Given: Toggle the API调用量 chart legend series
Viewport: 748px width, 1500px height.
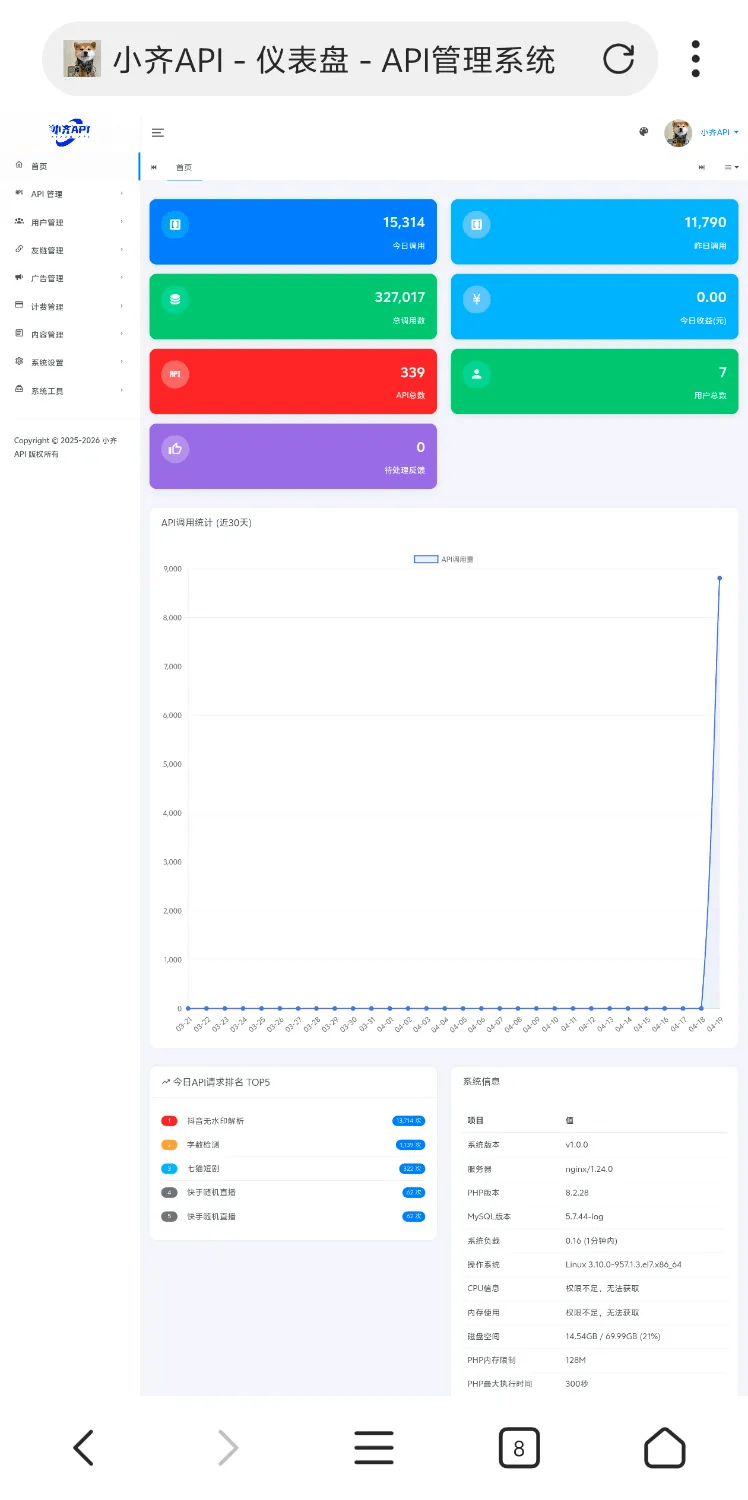Looking at the screenshot, I should [x=444, y=559].
